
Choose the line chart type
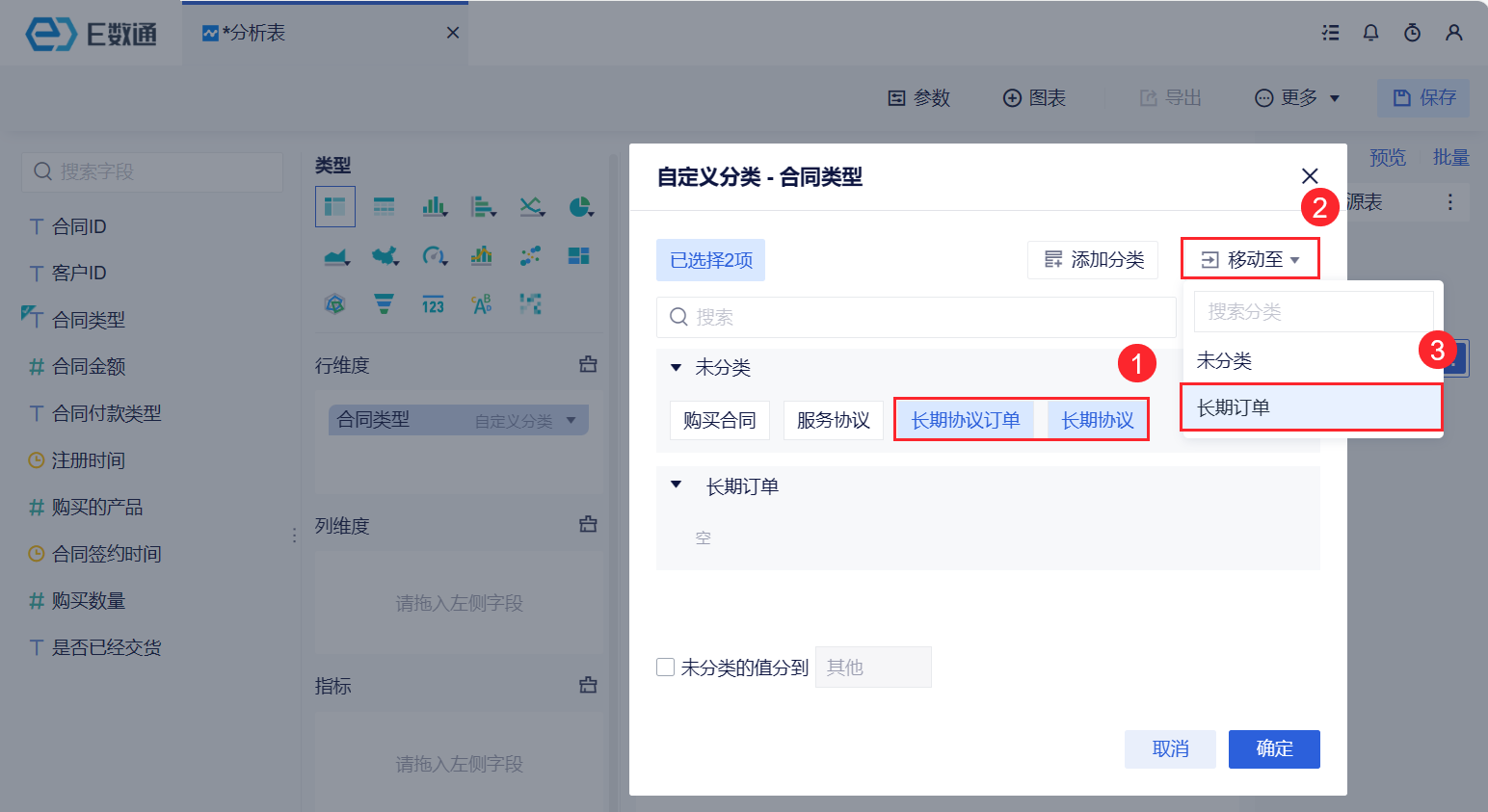[532, 206]
